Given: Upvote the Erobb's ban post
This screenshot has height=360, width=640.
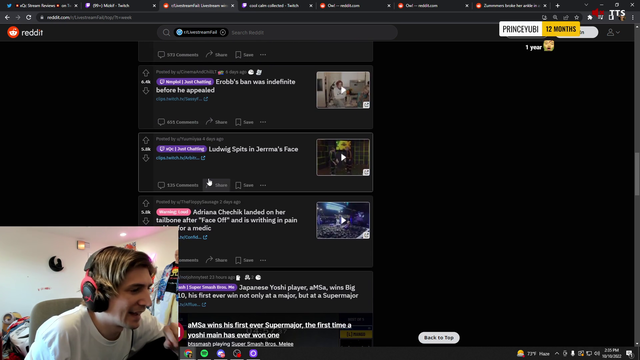Looking at the screenshot, I should click(146, 73).
